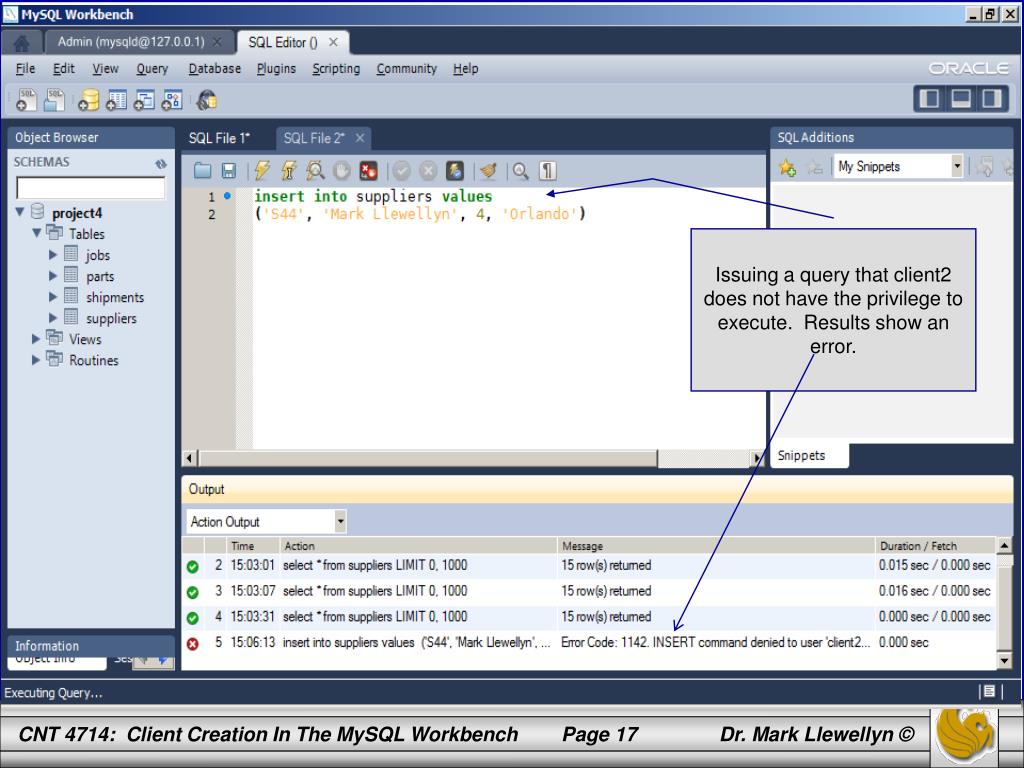This screenshot has width=1024, height=768.
Task: Toggle the right sidebar panel view
Action: click(x=992, y=99)
